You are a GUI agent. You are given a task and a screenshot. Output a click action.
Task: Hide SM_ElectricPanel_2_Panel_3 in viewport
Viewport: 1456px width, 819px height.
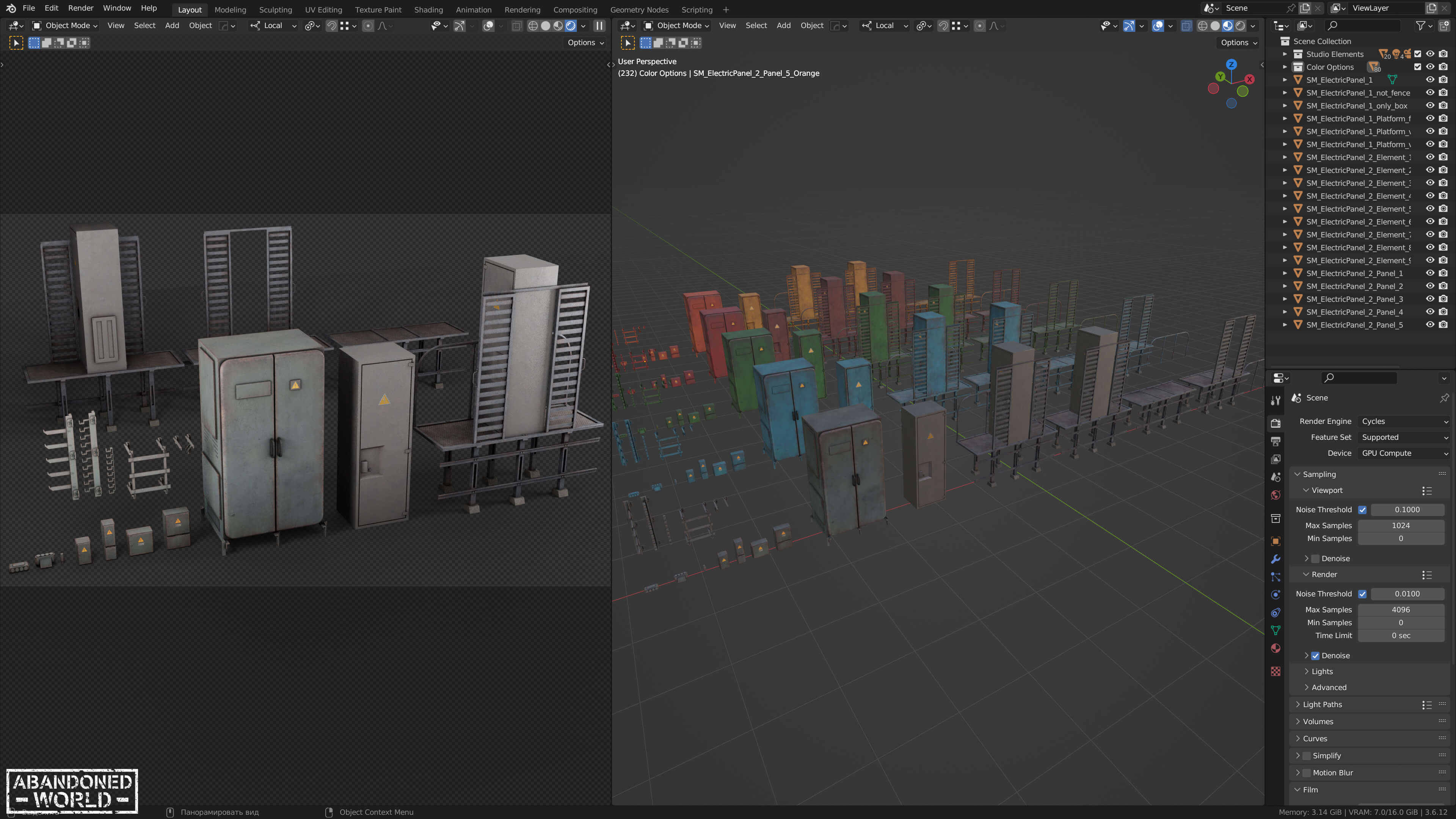coord(1430,299)
